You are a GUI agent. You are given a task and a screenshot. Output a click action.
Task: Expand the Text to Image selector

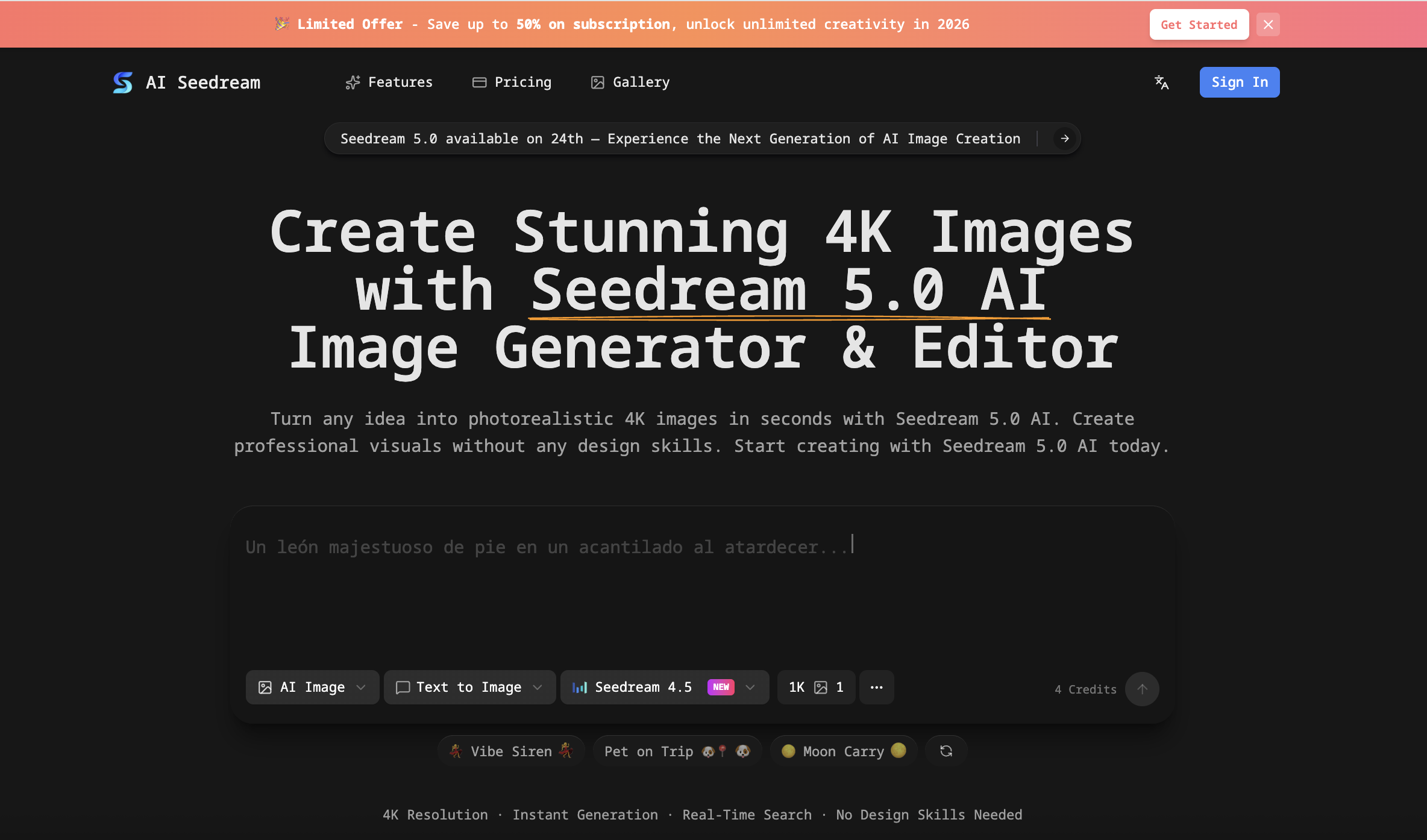pyautogui.click(x=469, y=687)
